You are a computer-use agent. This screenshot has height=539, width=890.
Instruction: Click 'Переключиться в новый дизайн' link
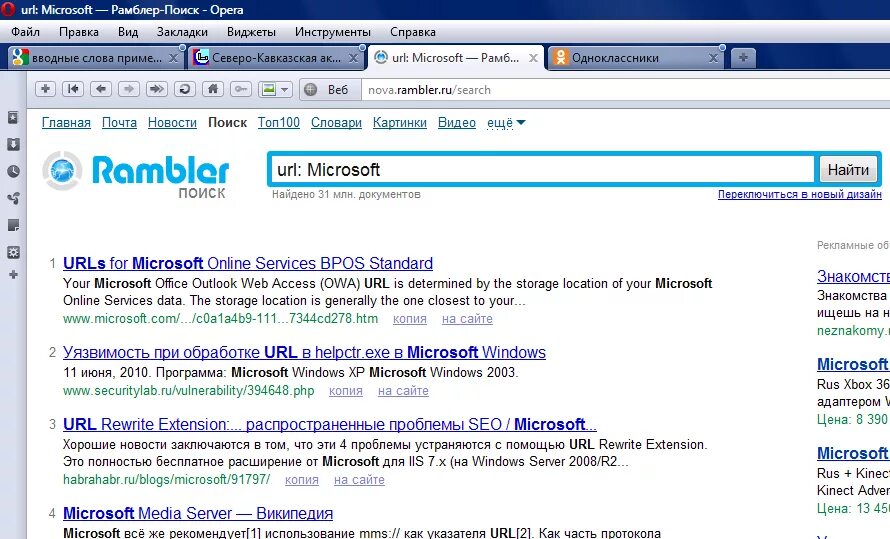click(x=800, y=194)
